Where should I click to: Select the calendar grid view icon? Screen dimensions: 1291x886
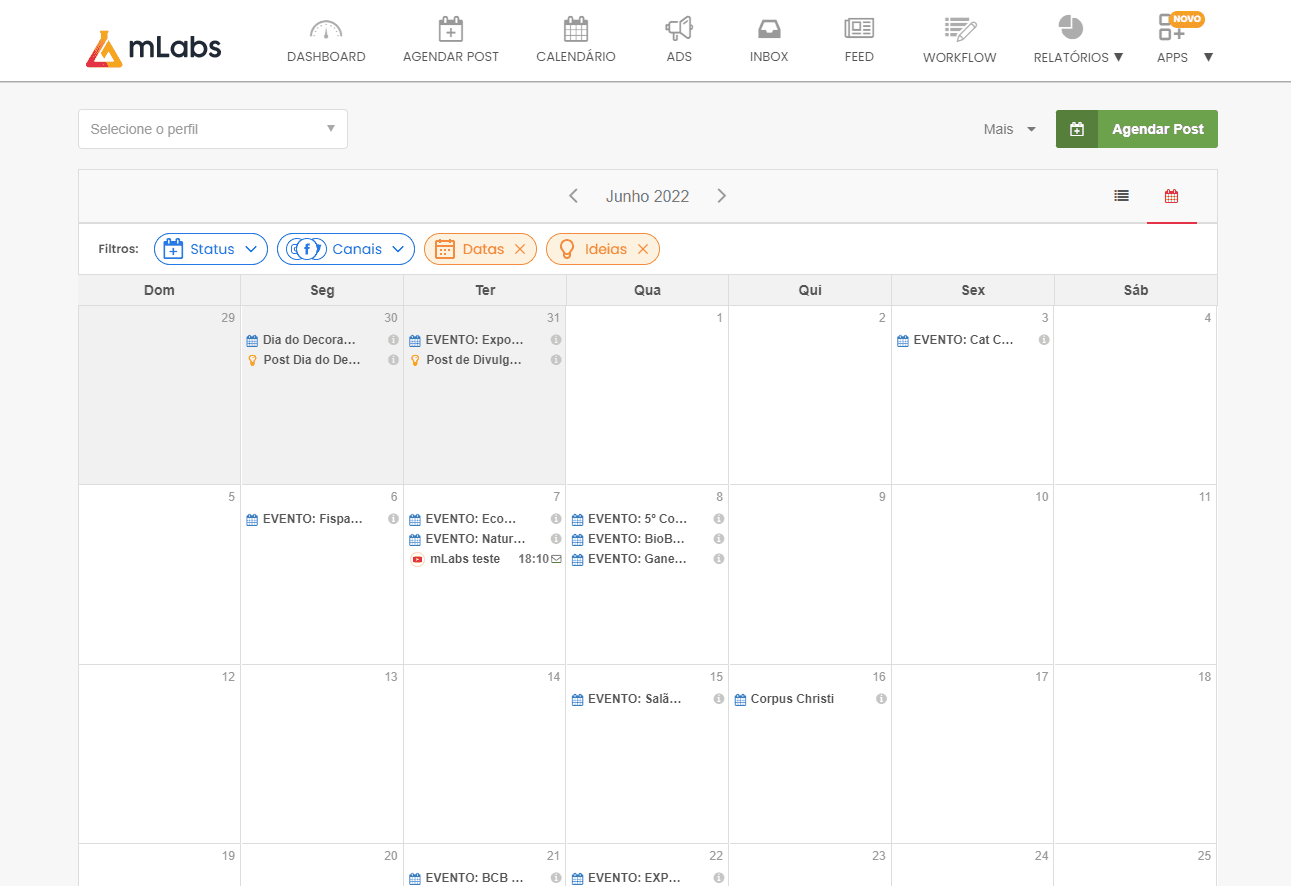pos(1171,196)
